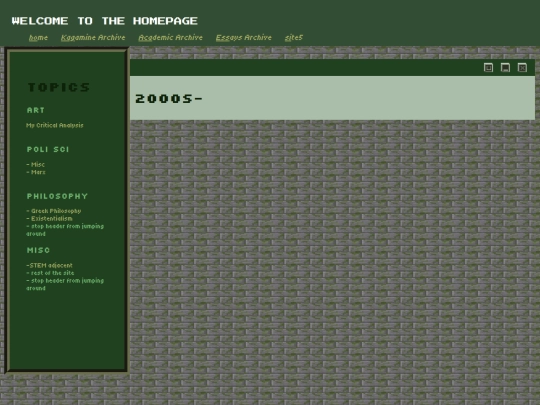The height and width of the screenshot is (405, 540).
Task: Click 'stop header from jumping around' under Philosophy
Action: tap(65, 230)
